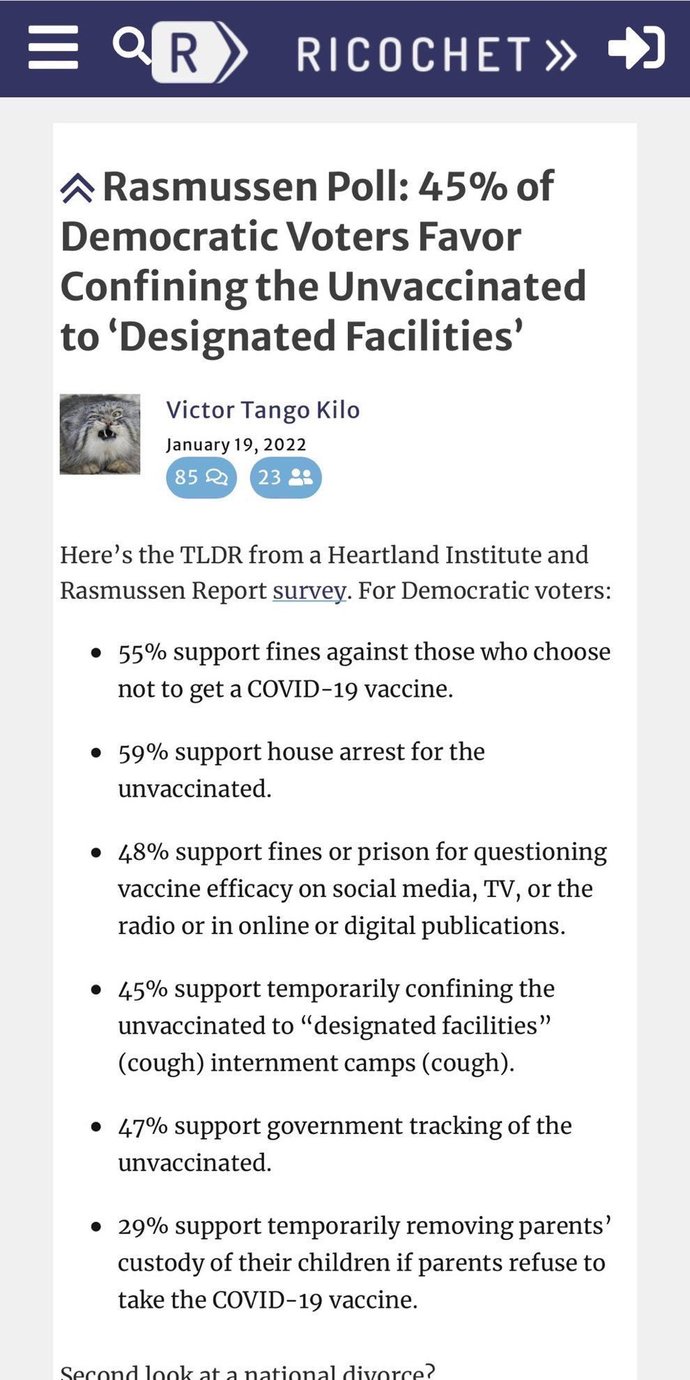Click the Second look at national divorce line
The height and width of the screenshot is (1380, 690).
point(248,1371)
